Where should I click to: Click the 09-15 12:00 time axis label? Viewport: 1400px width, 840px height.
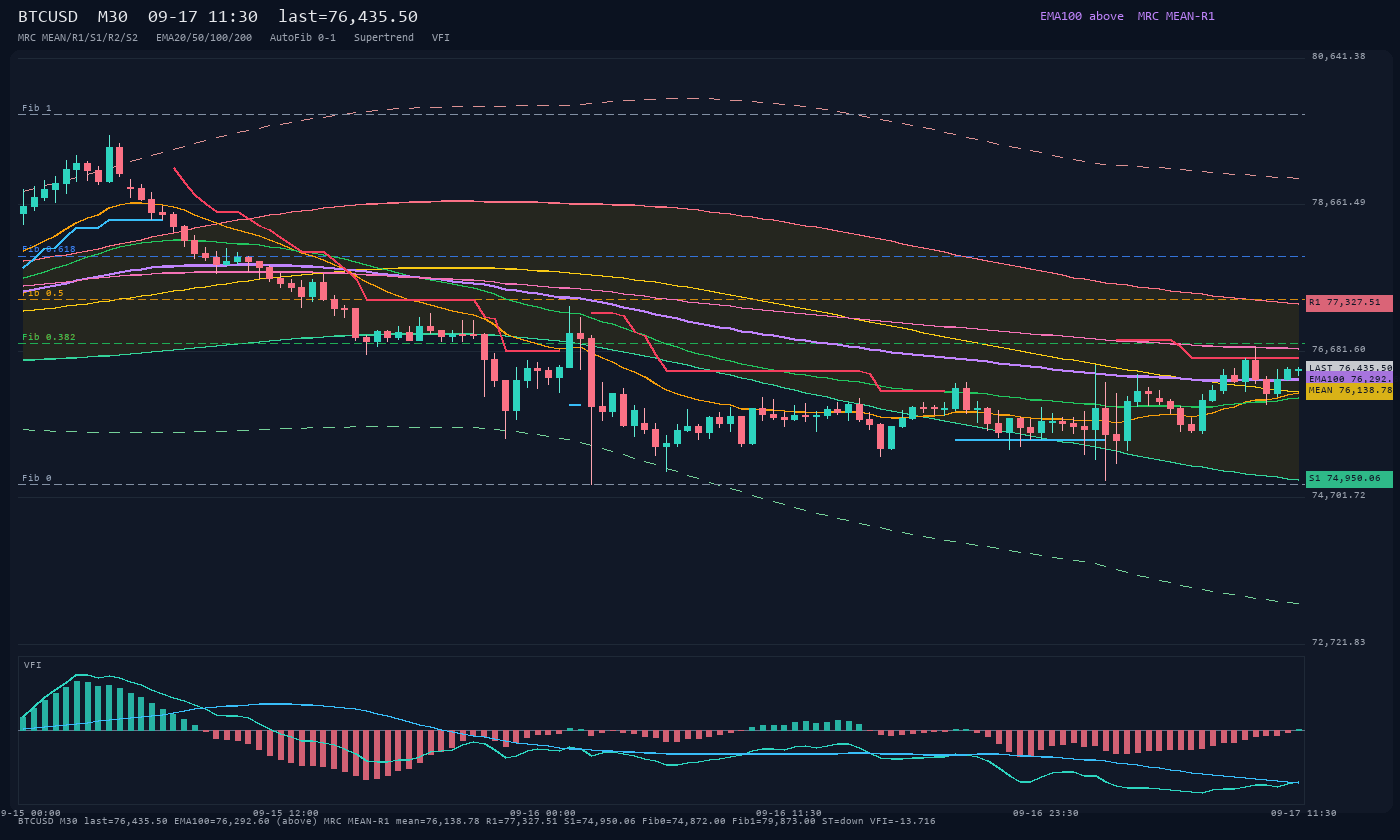coord(286,813)
